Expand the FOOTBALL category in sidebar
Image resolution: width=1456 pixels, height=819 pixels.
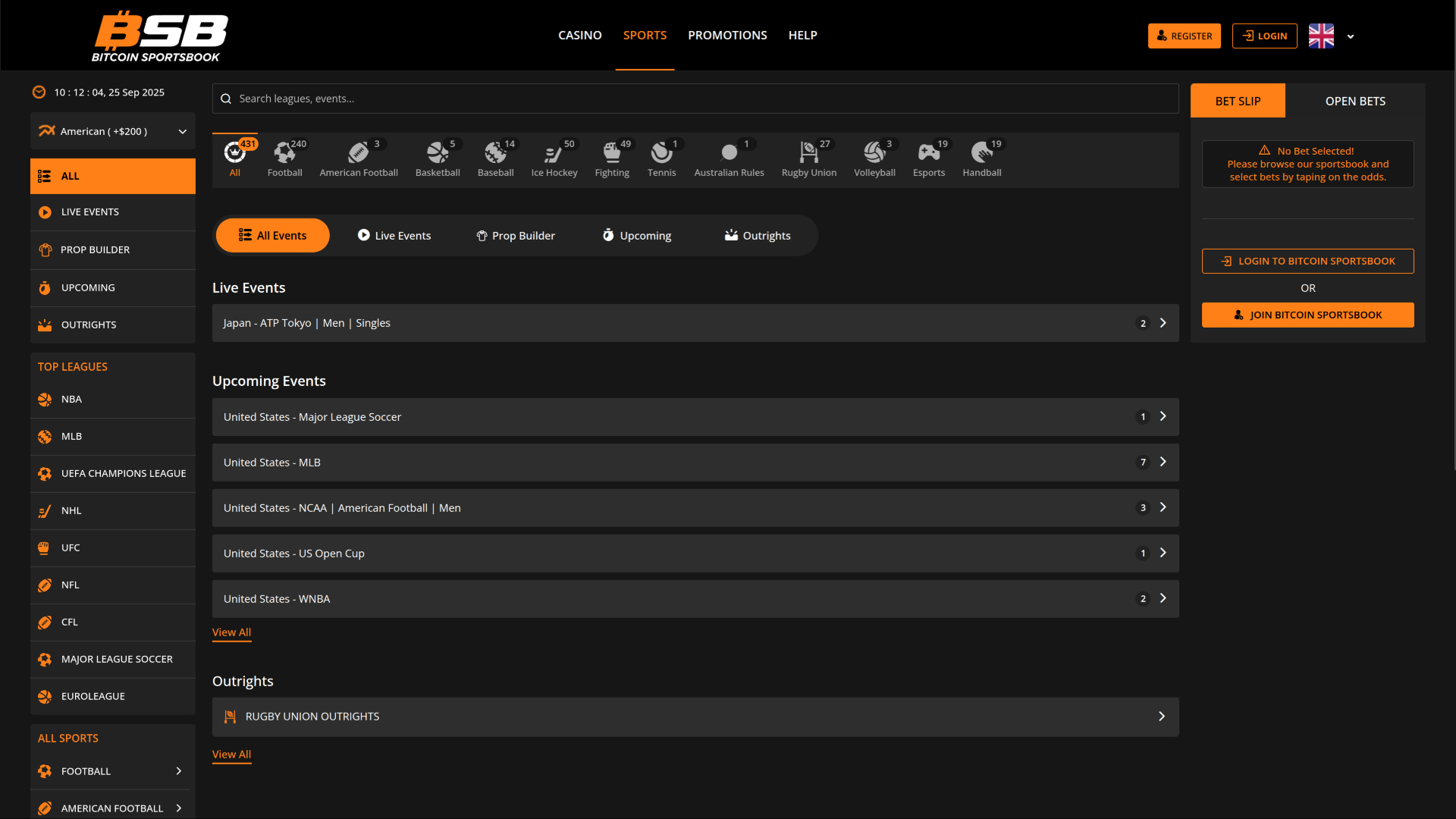click(x=179, y=770)
